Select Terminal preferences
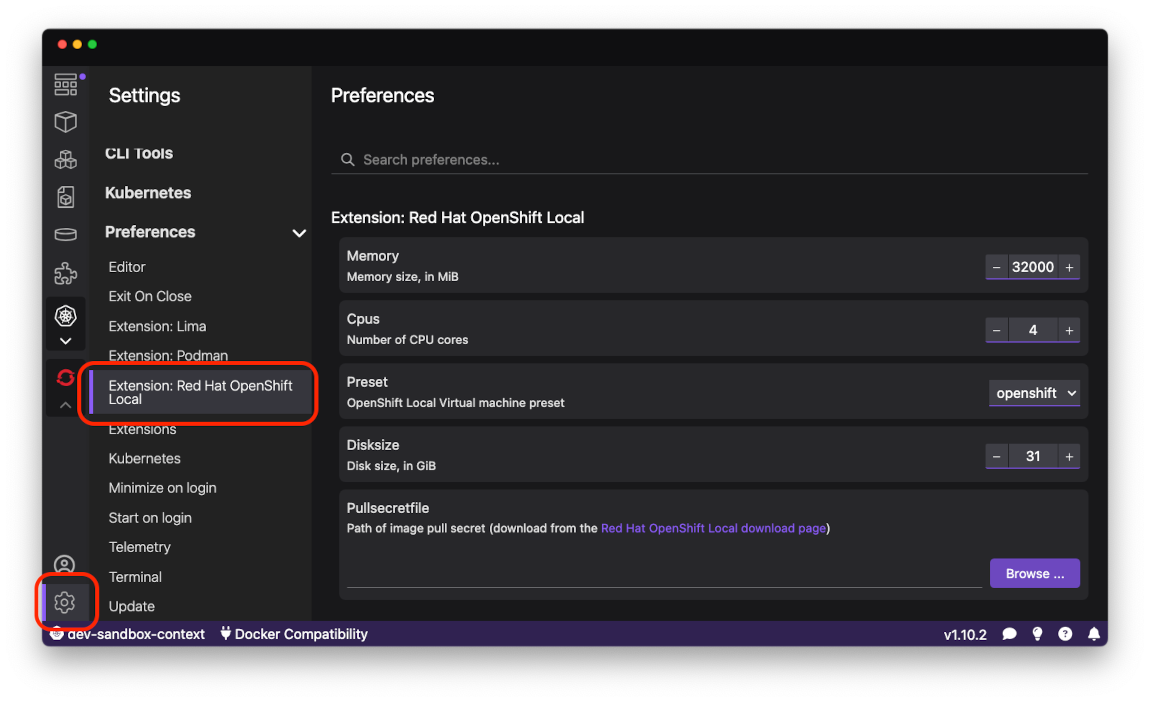 135,577
